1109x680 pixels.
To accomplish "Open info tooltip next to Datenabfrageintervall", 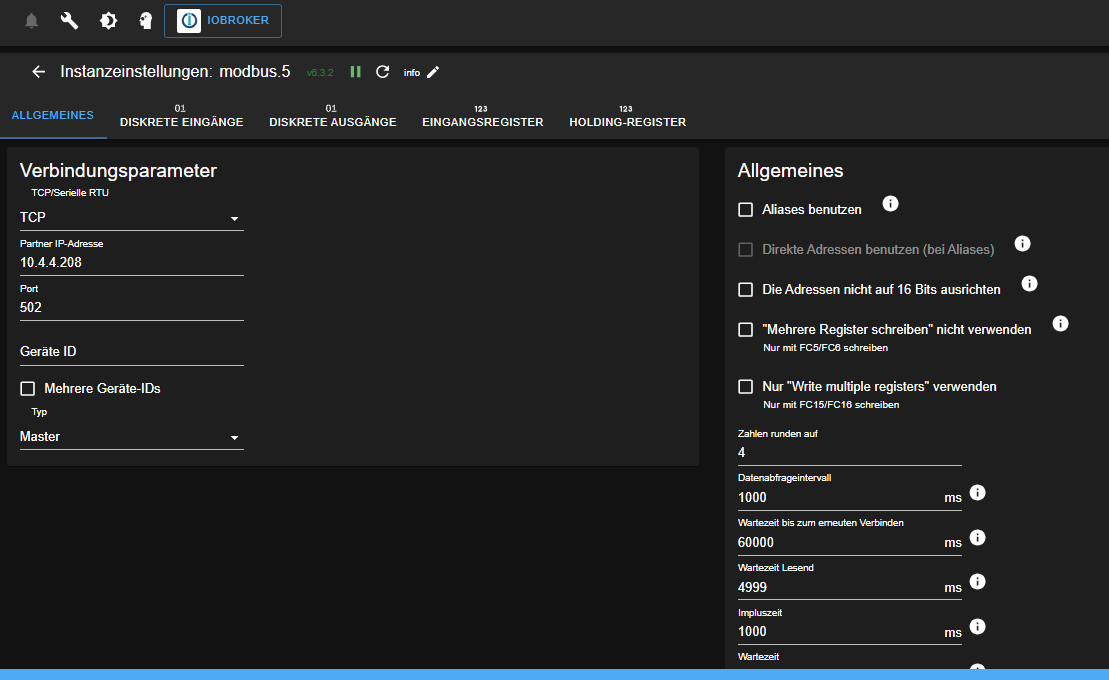I will point(977,492).
